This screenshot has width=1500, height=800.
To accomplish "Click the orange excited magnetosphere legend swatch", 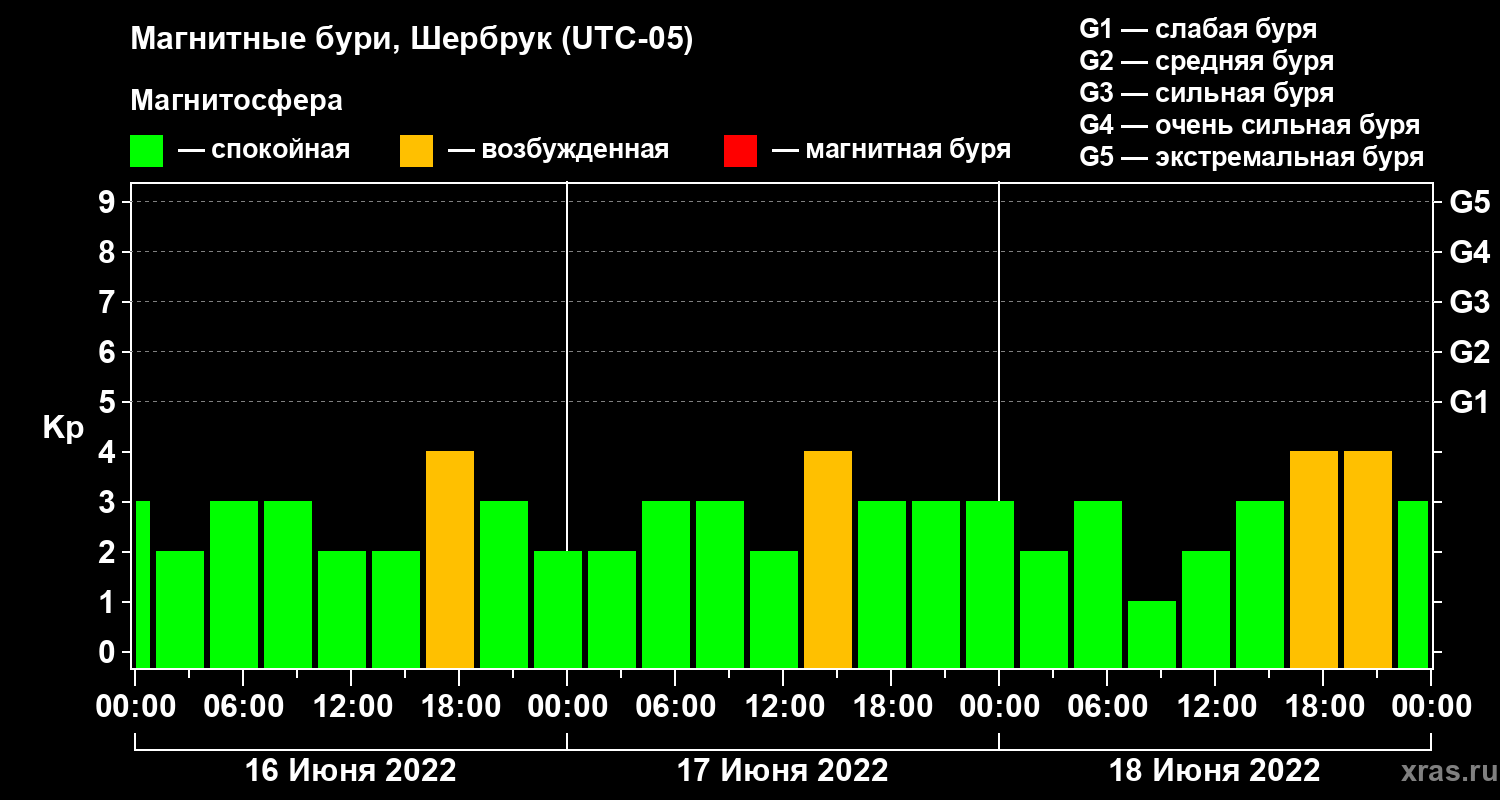I will coord(416,151).
